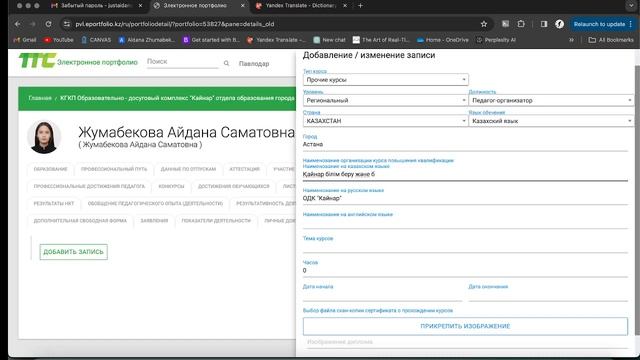640x360 pixels.
Task: Open the CANVAS bookmark
Action: [96, 40]
